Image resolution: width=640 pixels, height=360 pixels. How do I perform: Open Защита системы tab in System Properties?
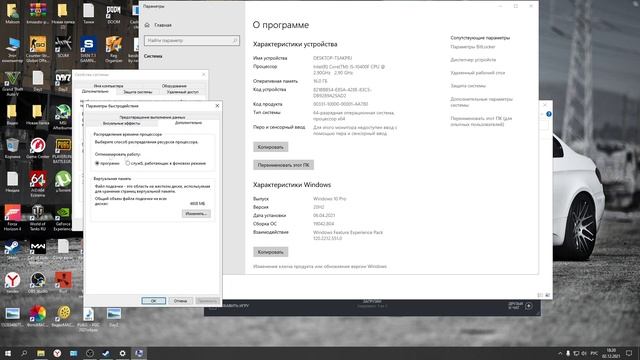(138, 92)
